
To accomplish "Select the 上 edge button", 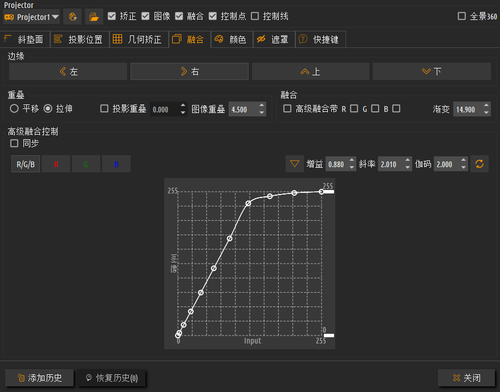I will (x=310, y=71).
